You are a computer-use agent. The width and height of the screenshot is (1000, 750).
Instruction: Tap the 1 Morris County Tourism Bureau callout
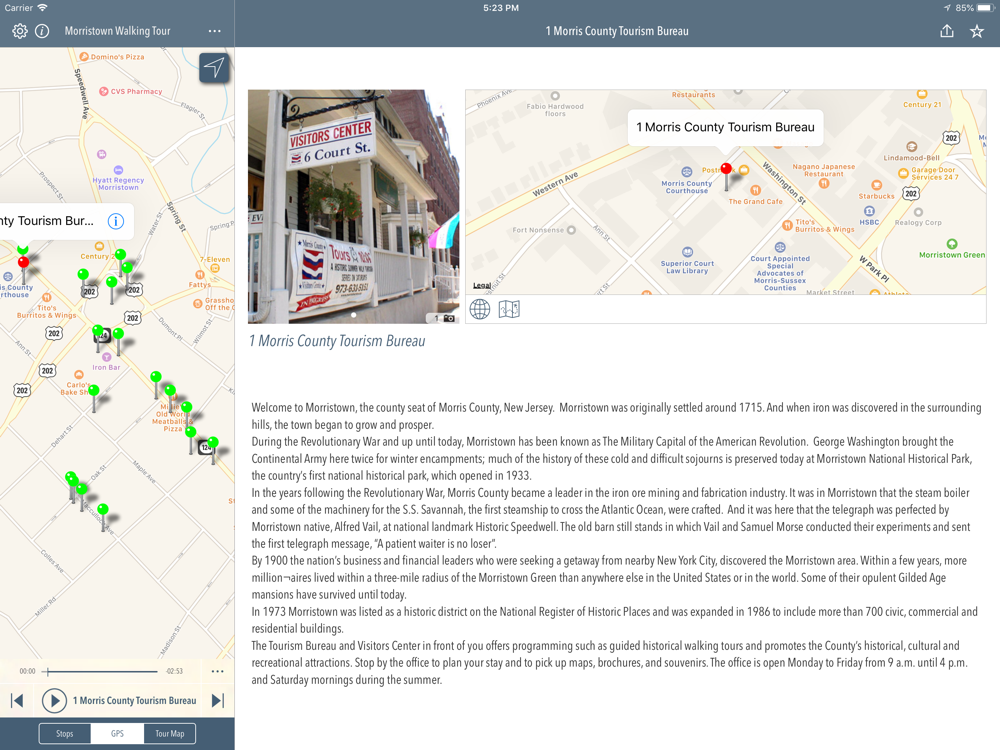click(725, 127)
